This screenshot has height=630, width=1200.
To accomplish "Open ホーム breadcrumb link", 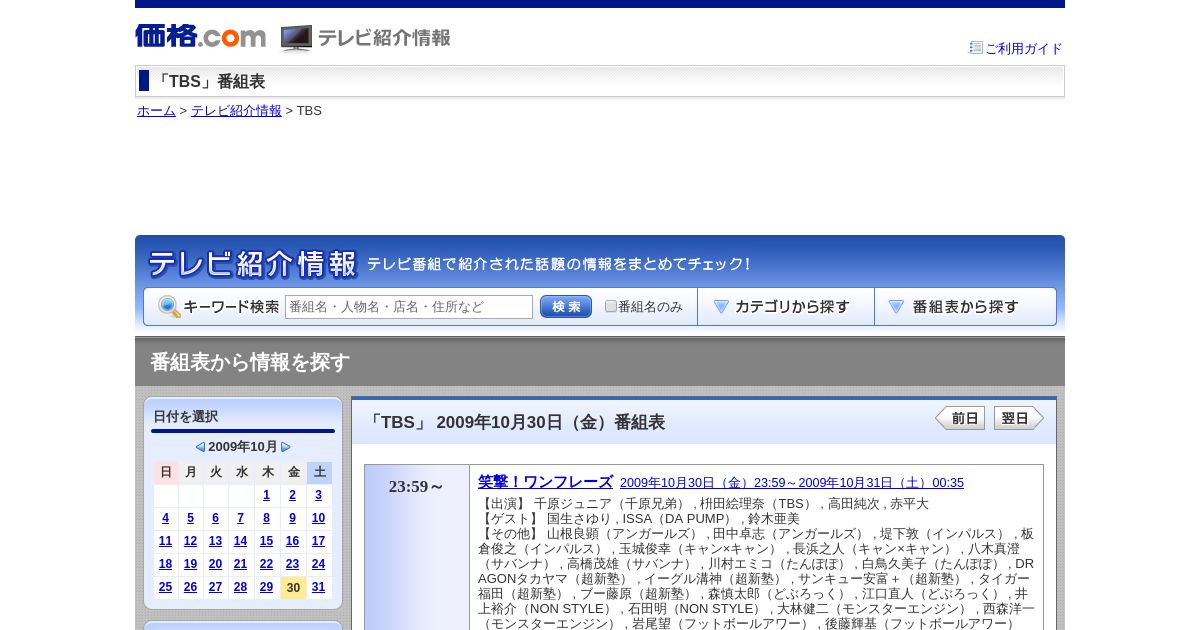I will (156, 111).
